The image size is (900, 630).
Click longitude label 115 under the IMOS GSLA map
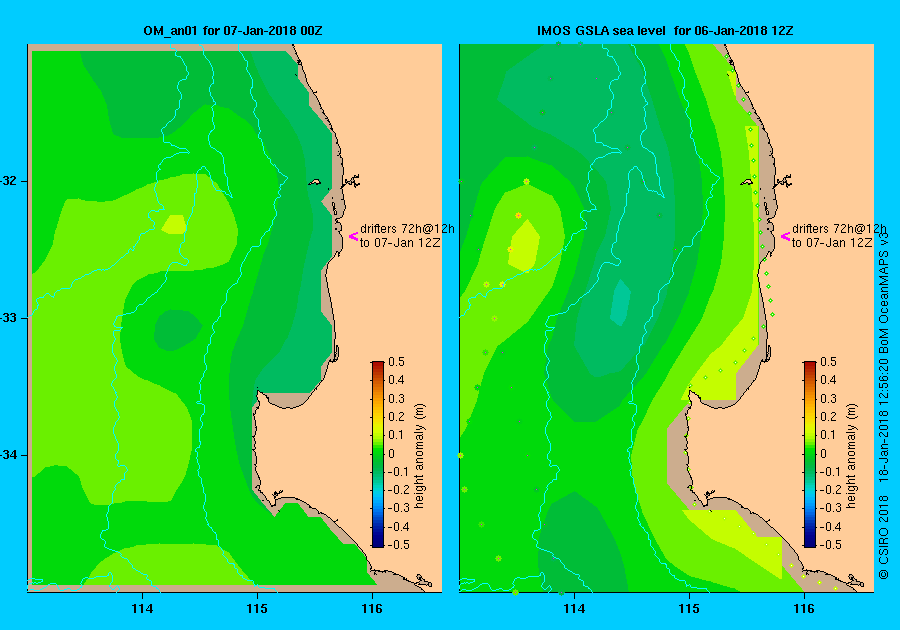point(689,609)
